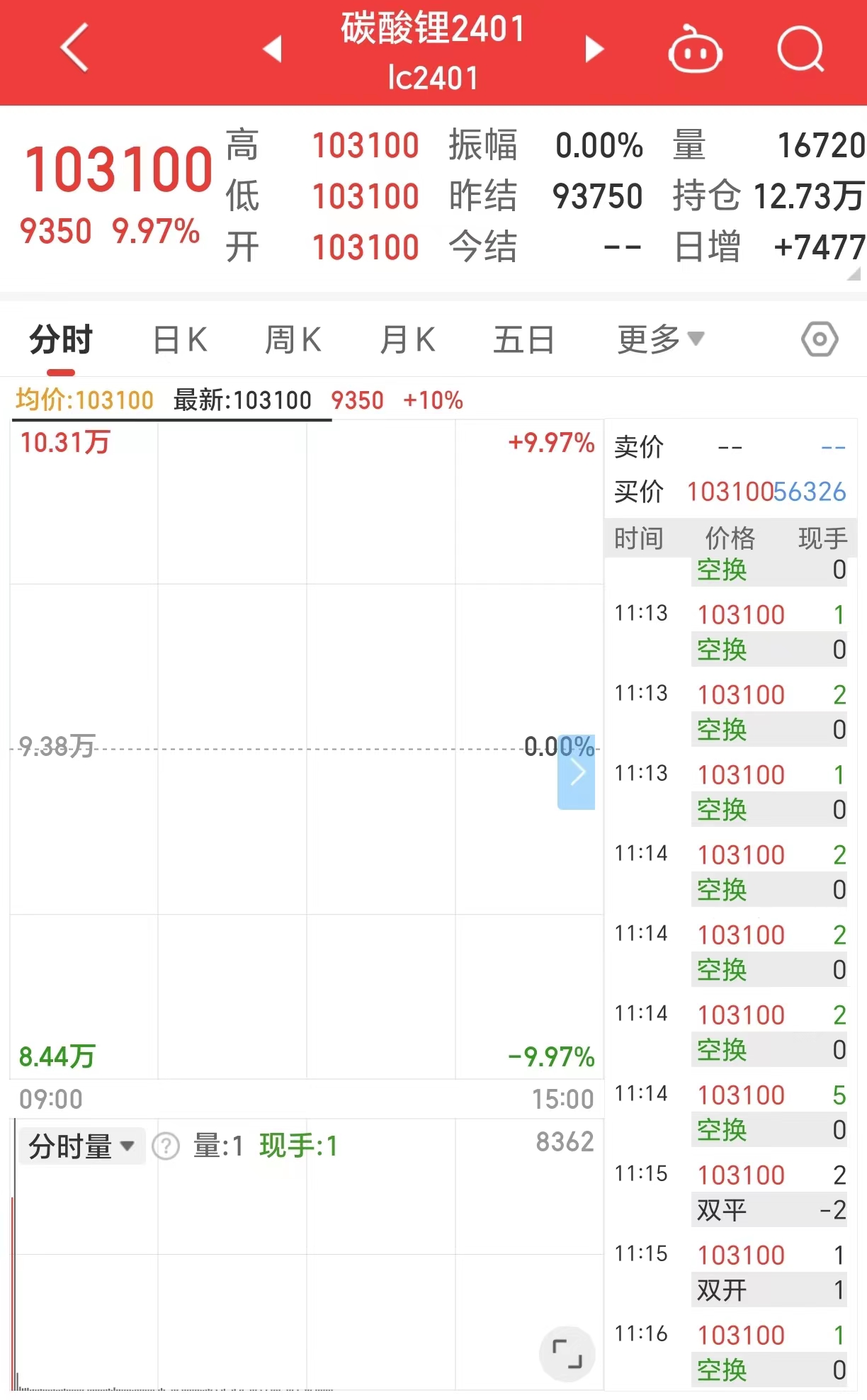Switch to 周K tab
Screen dimensions: 867x1400
tap(293, 339)
